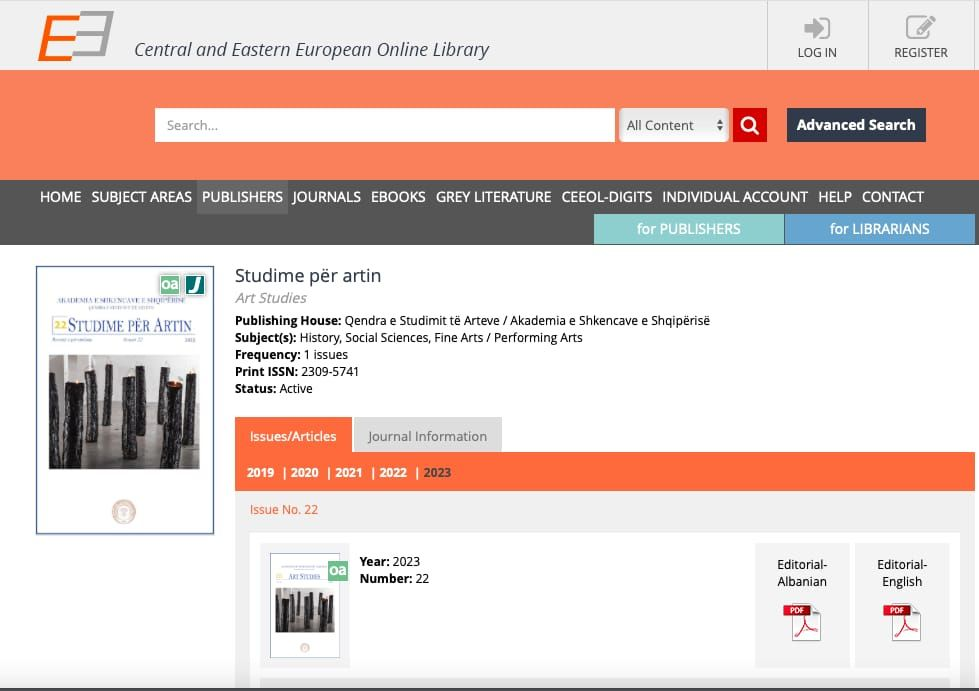Click the 'Central and Eastern European Online Library' title
This screenshot has width=979, height=691.
tap(312, 50)
